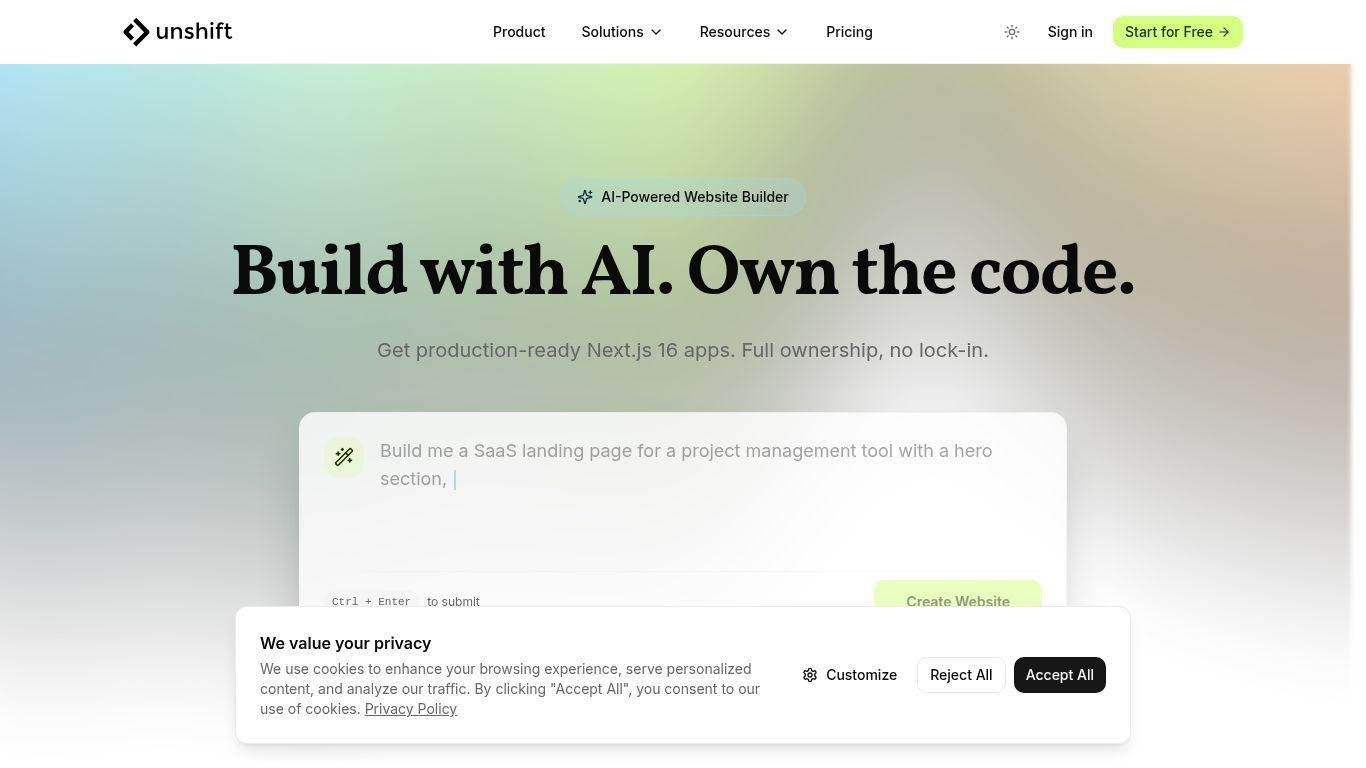Click the gear icon beside Customize
The image size is (1366, 768).
[x=810, y=675]
